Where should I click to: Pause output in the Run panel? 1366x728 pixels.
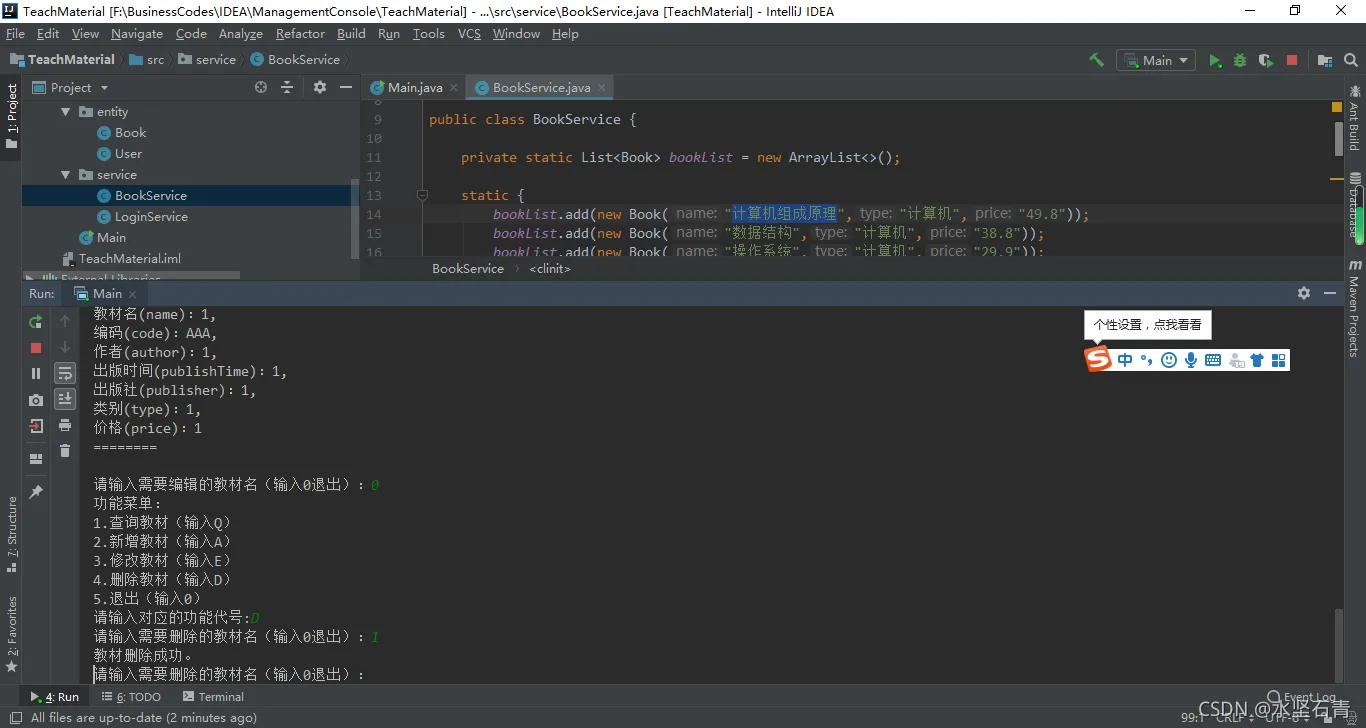click(36, 373)
